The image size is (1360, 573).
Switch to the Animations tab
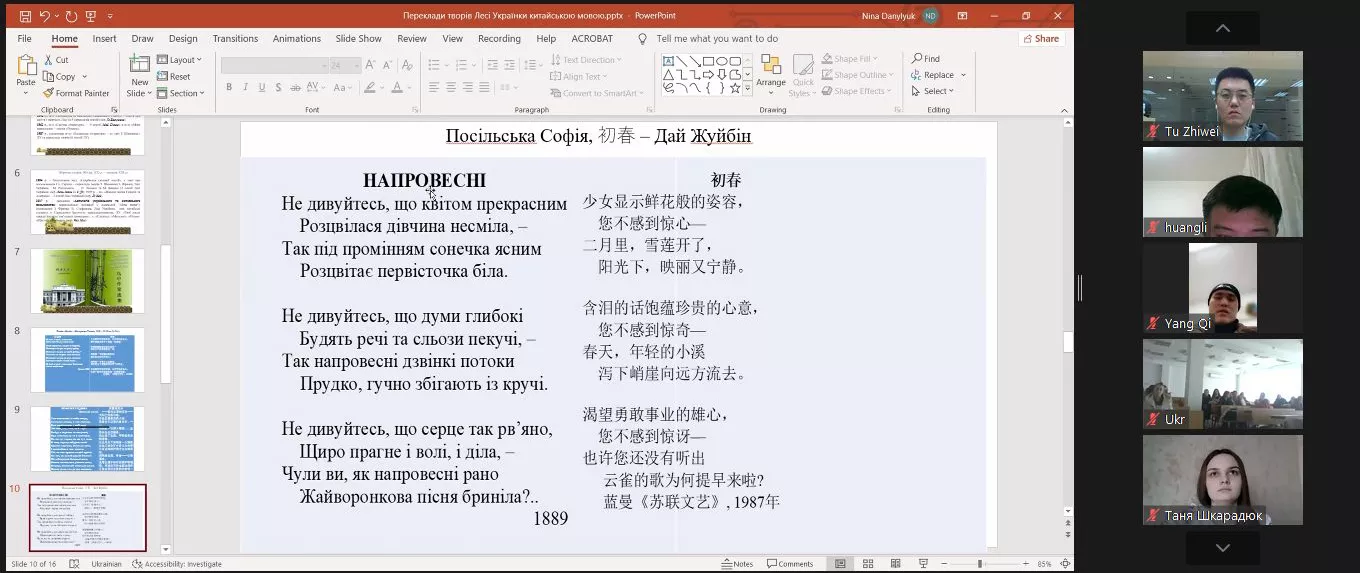point(297,39)
